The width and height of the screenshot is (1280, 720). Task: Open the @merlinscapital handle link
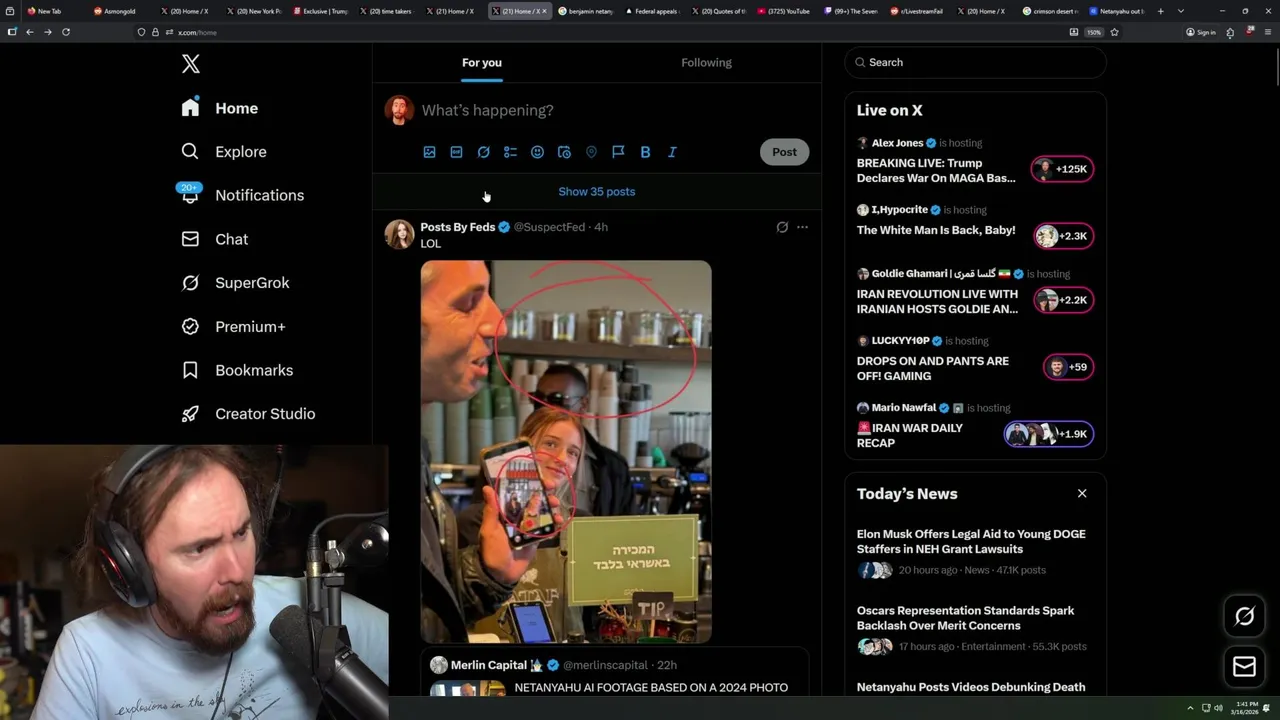click(x=605, y=665)
